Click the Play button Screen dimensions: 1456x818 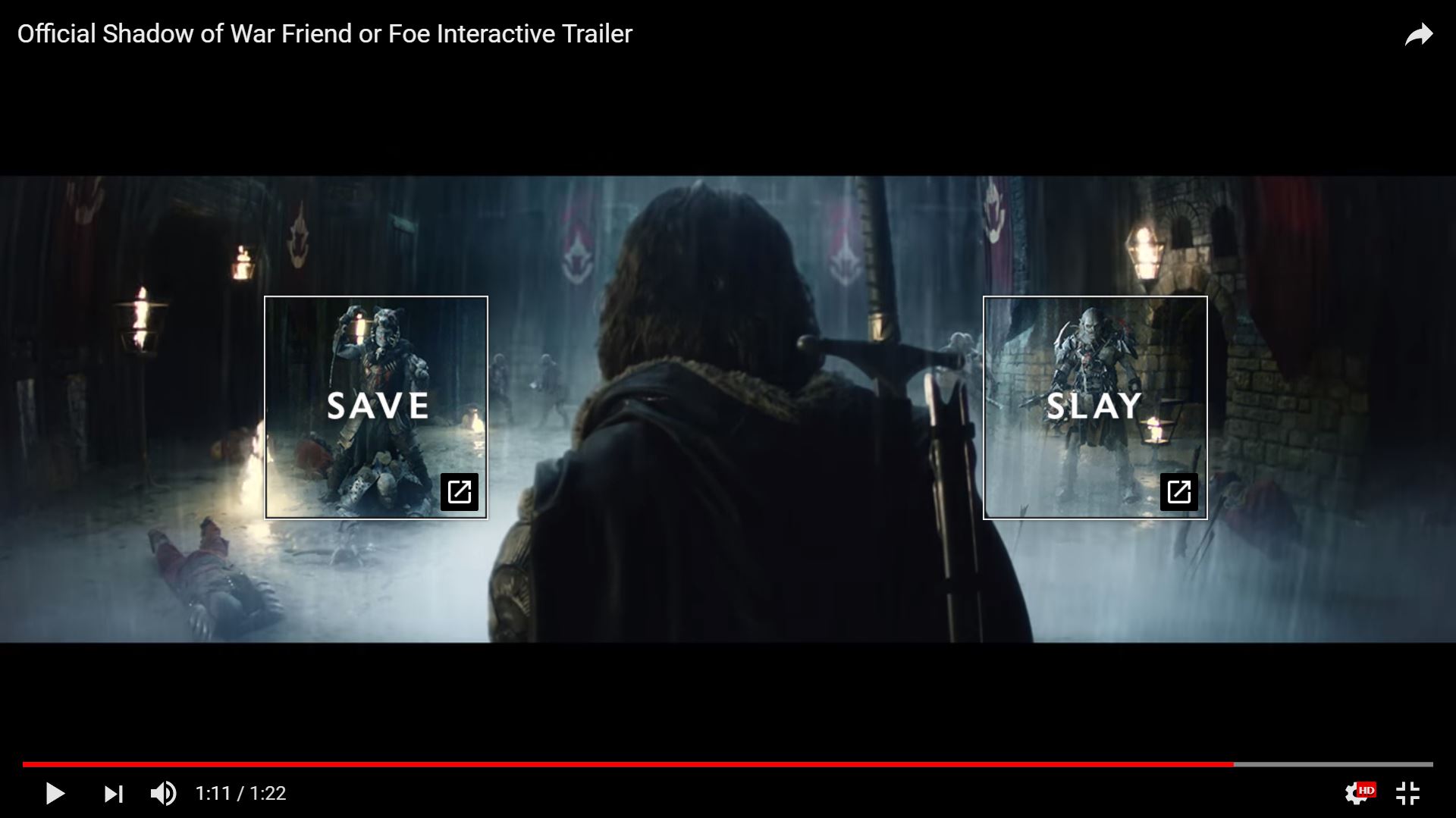click(55, 794)
